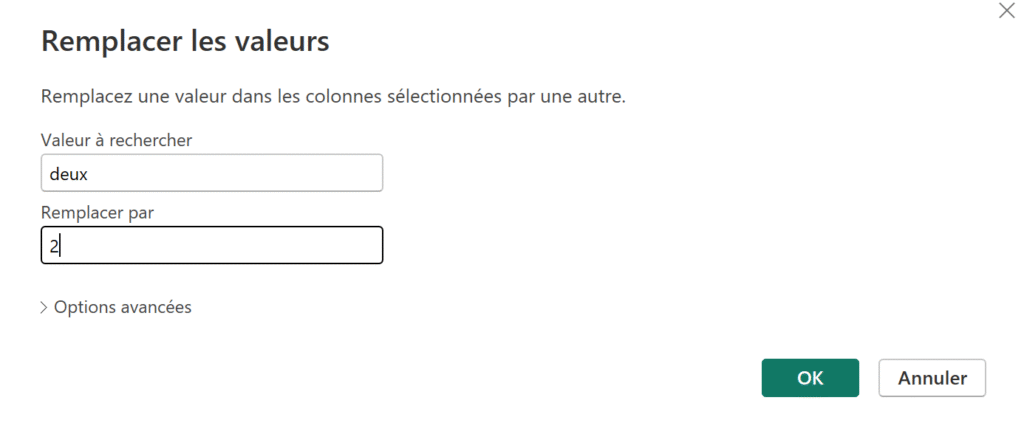Click the Remplacer les valeurs title

[184, 42]
